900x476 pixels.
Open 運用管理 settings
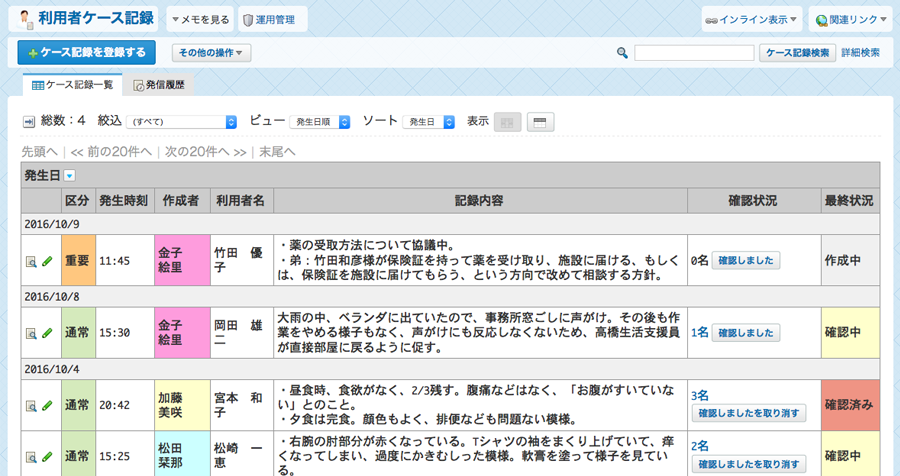tap(272, 20)
